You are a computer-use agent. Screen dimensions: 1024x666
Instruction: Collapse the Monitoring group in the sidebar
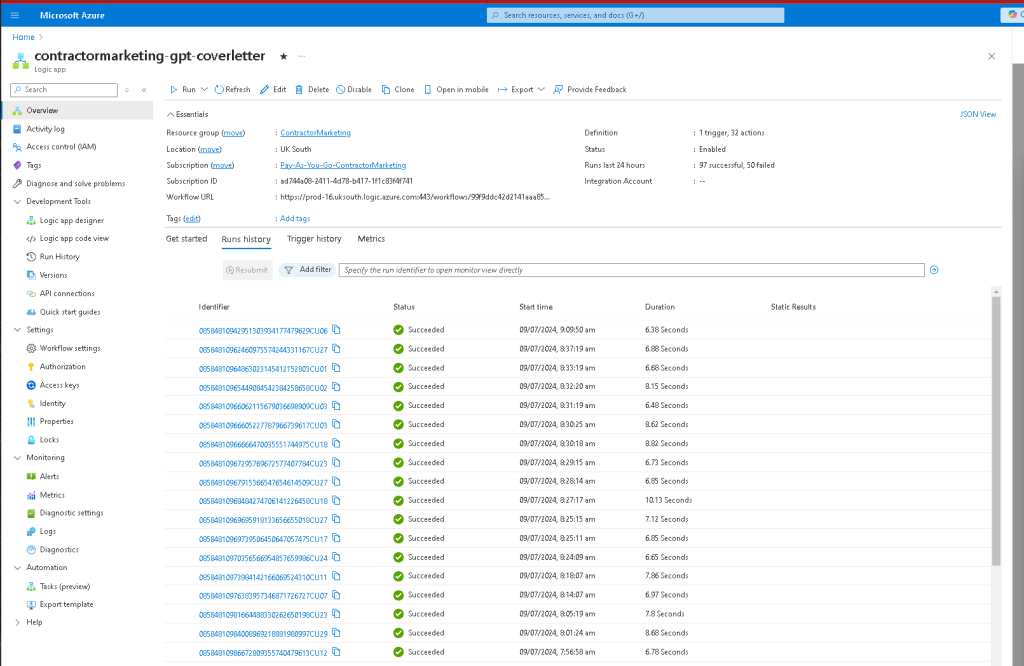tap(17, 458)
